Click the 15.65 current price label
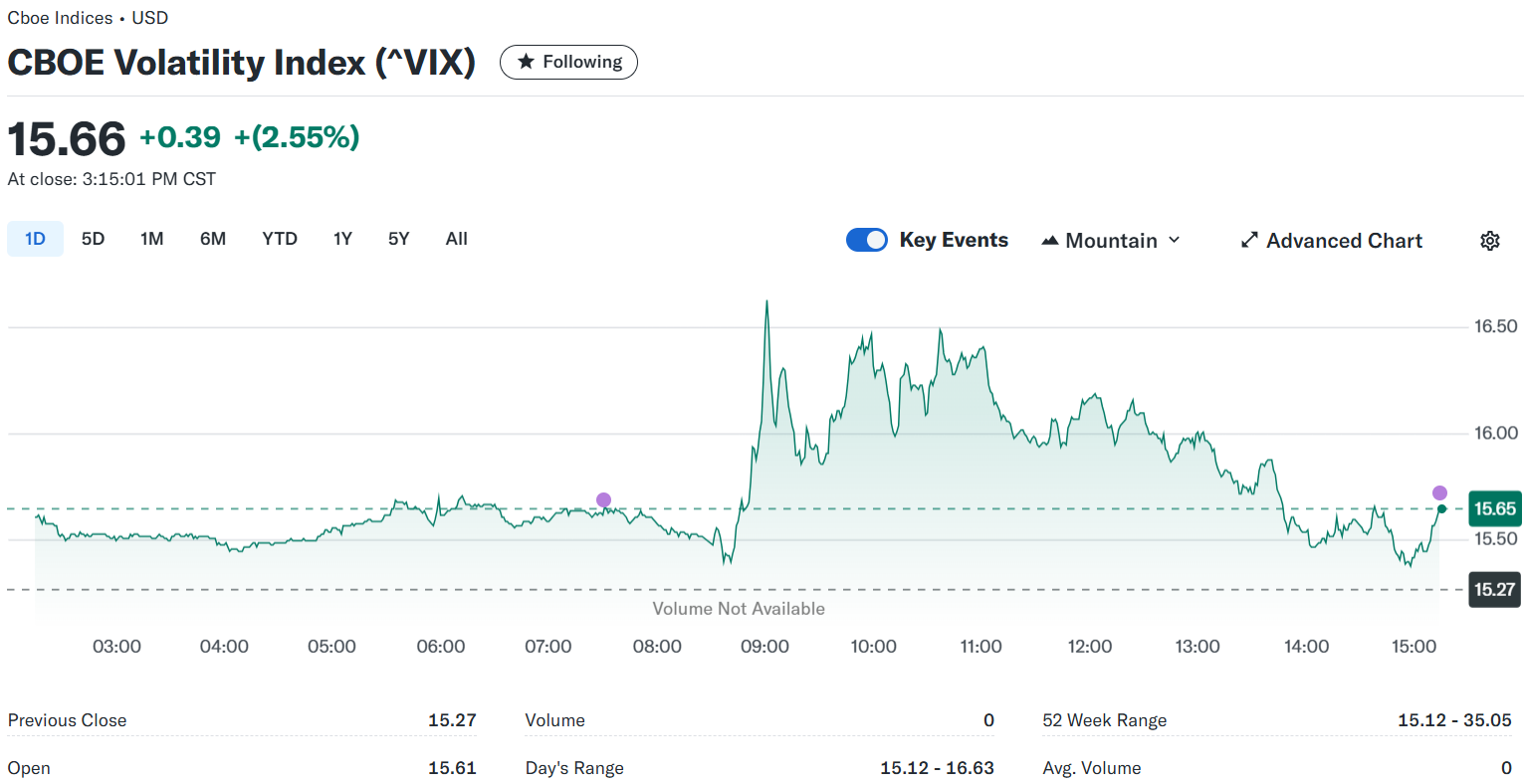 [1494, 508]
